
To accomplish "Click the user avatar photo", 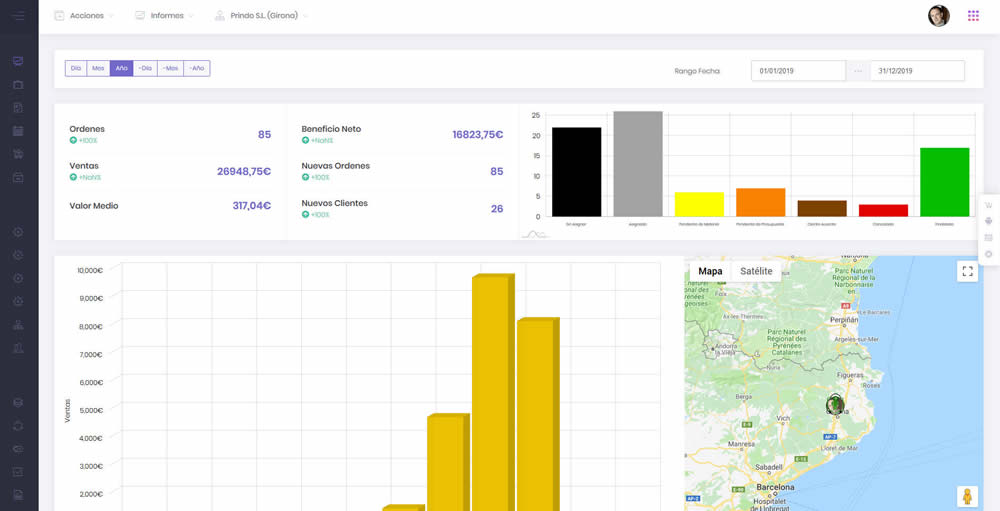I will 939,15.
